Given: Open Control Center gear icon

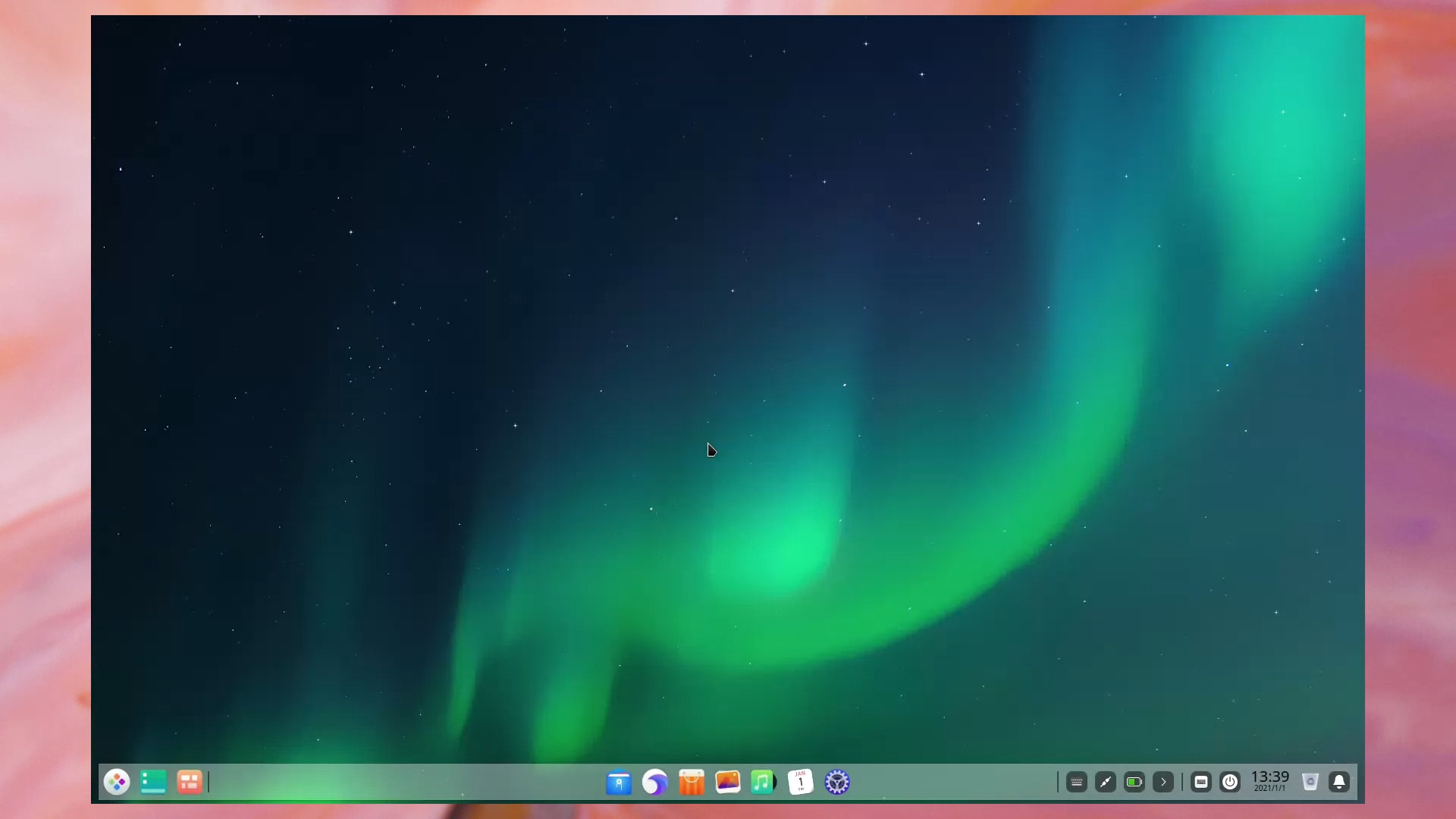Looking at the screenshot, I should tap(837, 782).
